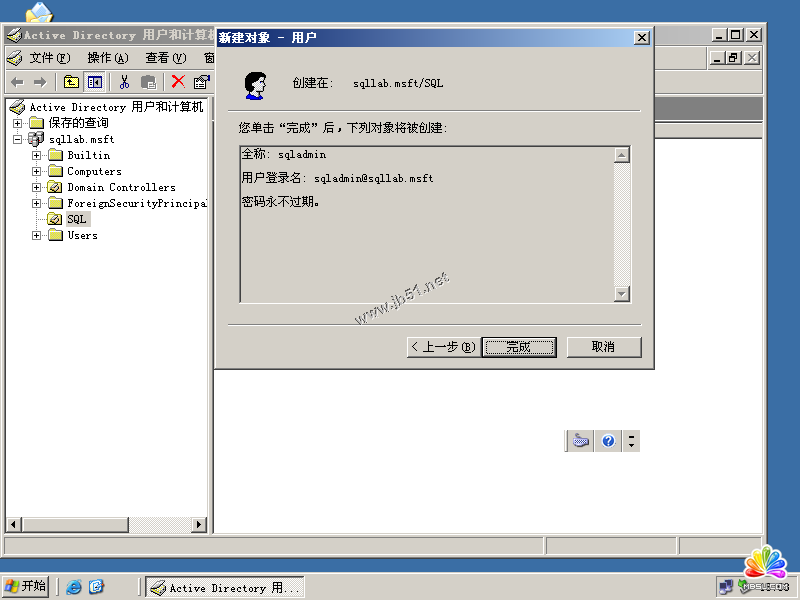Open the 操作(A) menu
The image size is (800, 600).
(x=107, y=58)
